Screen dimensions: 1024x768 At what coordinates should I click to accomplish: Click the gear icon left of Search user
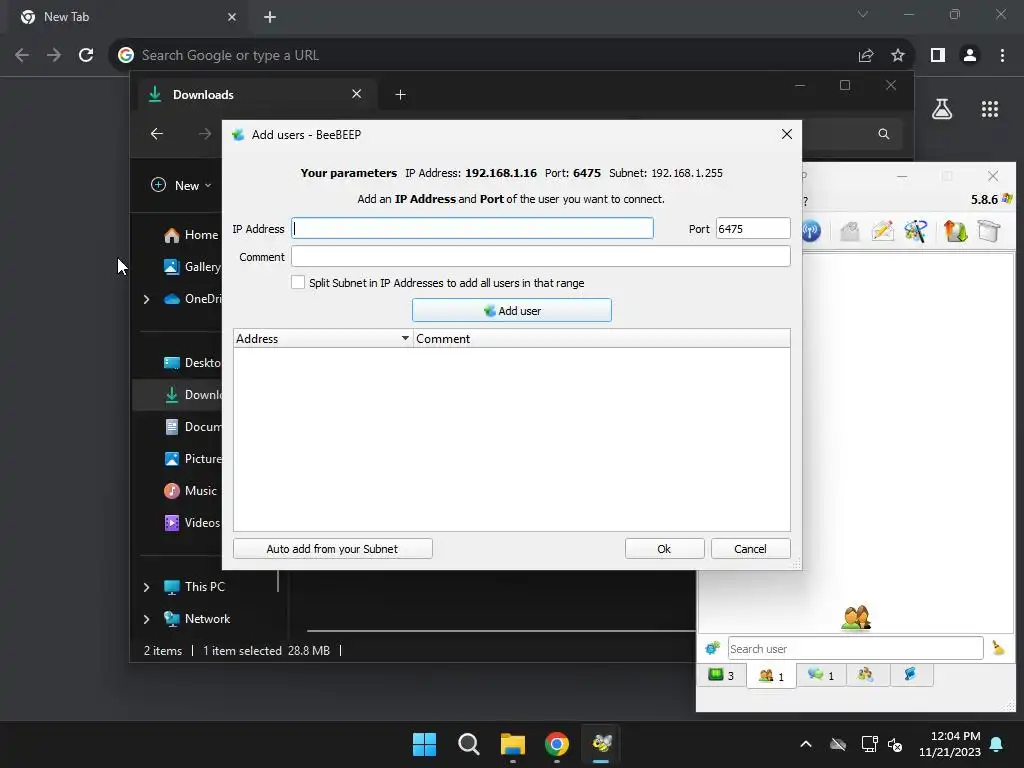point(712,648)
